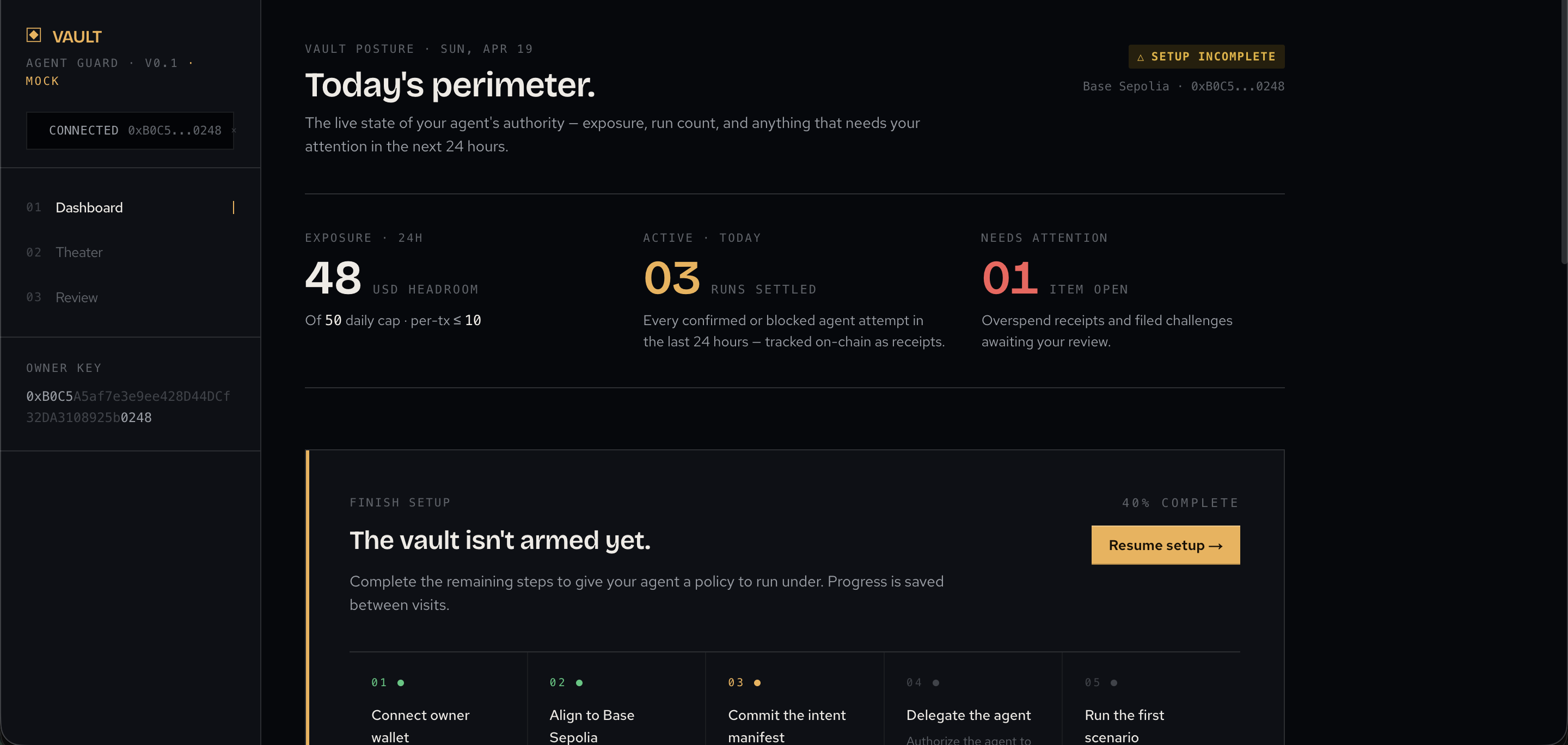Go to the Theater section
The image size is (1568, 745).
[79, 253]
